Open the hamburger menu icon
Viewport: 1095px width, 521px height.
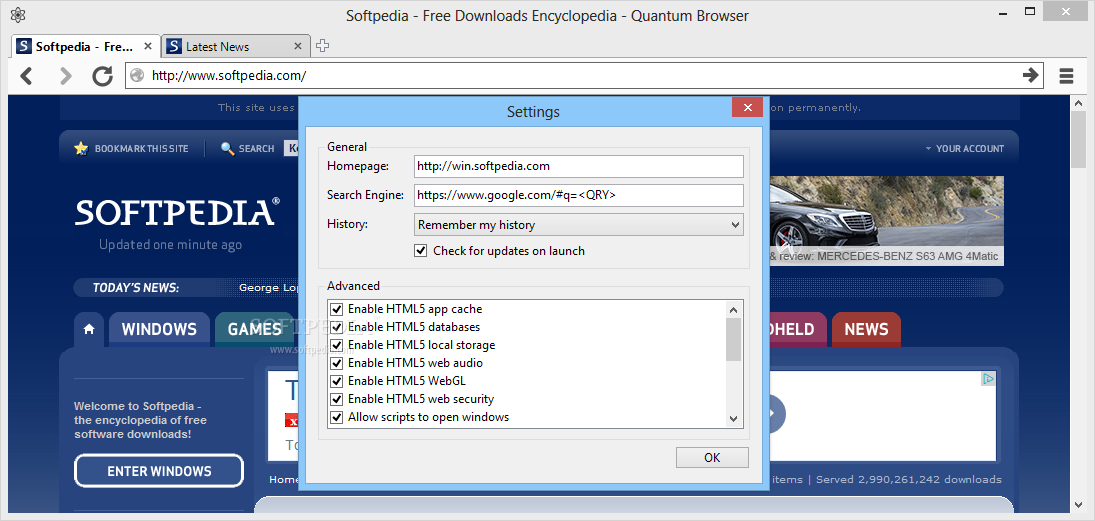1066,75
